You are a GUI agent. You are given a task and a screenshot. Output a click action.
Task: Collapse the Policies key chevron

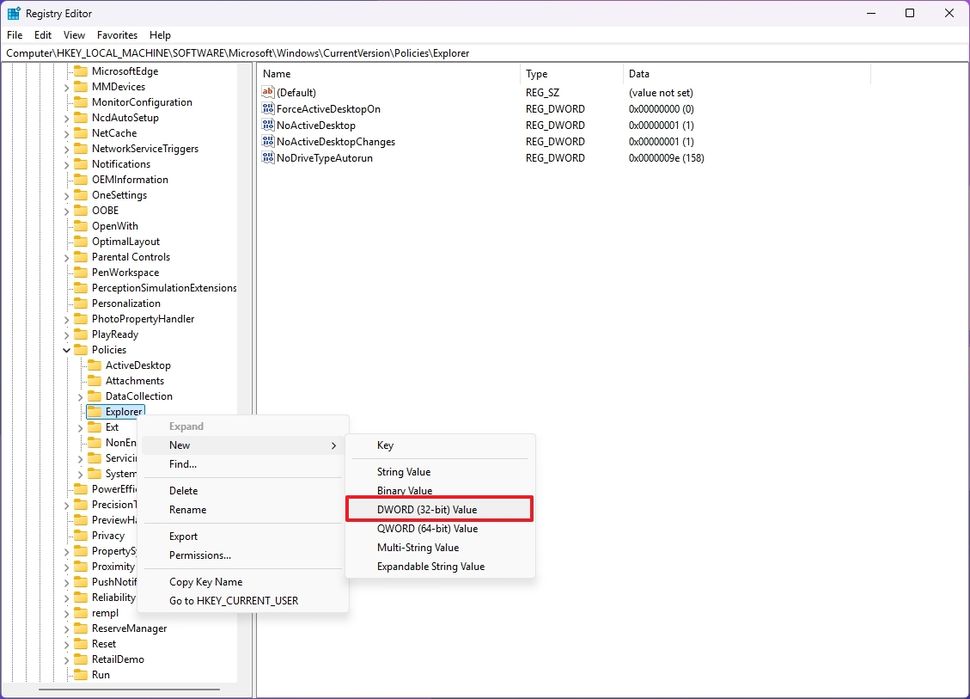(x=66, y=349)
